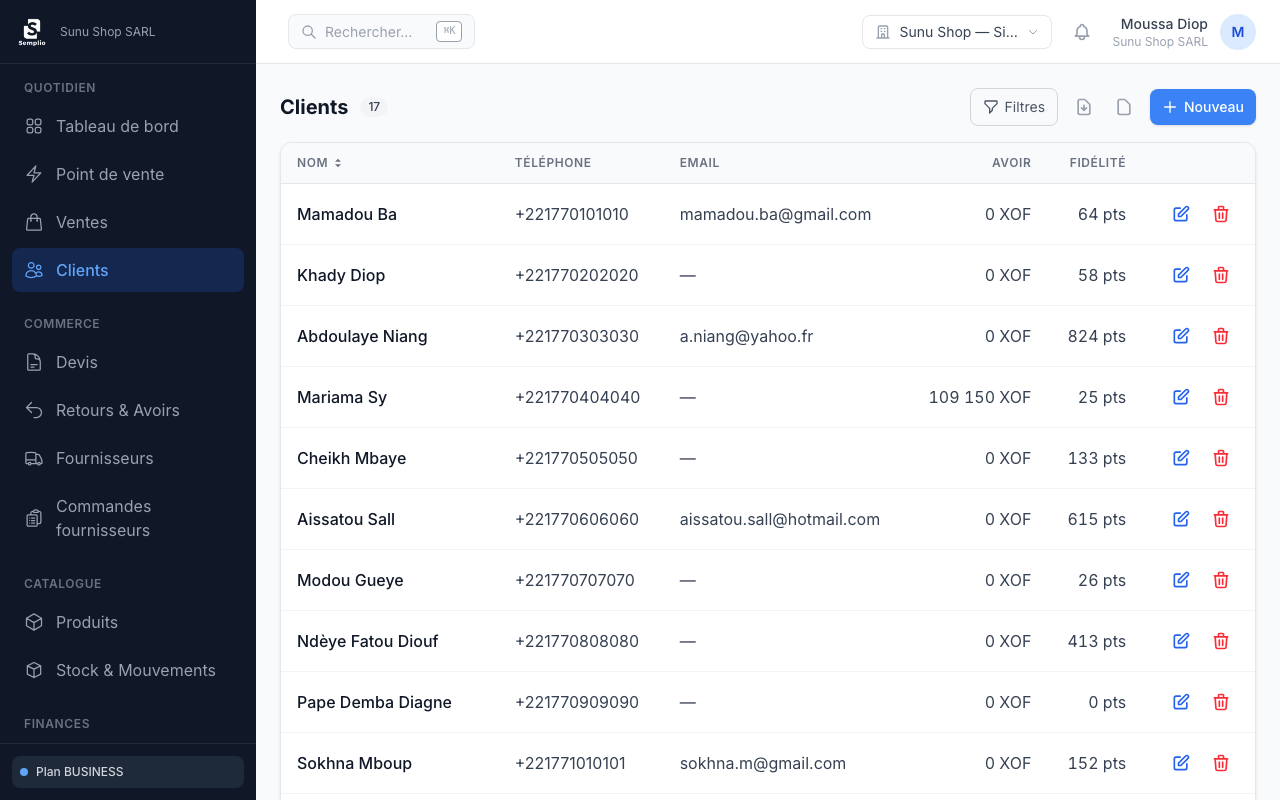
Task: Open the Filtres button
Action: [x=1013, y=107]
